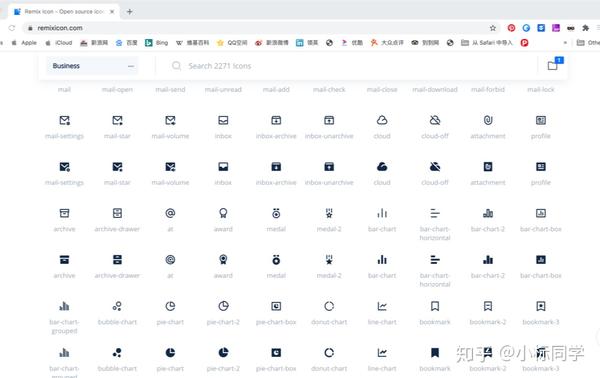Screen dimensions: 600x378
Task: Select the outline bubble-chart icon
Action: pyautogui.click(x=117, y=306)
